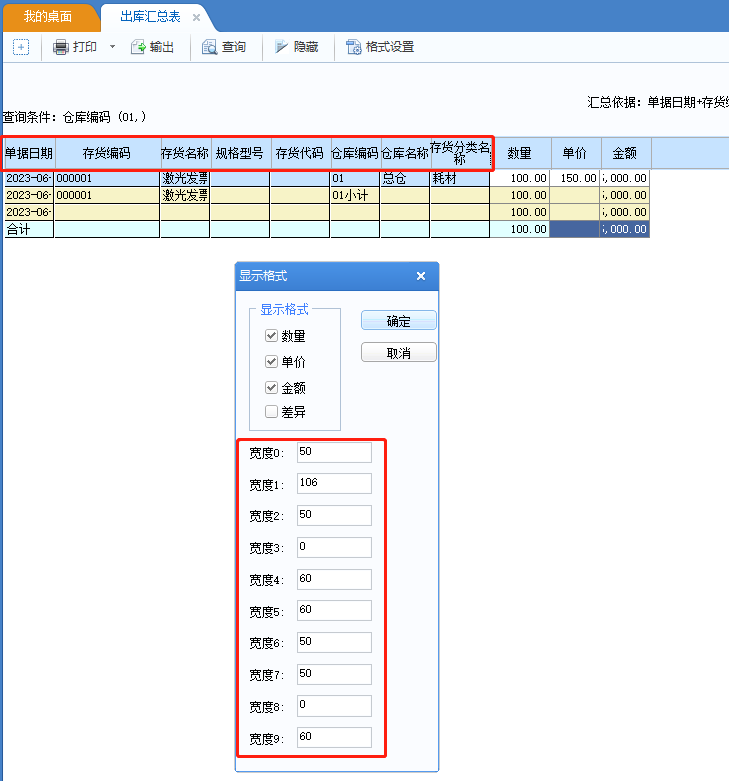The width and height of the screenshot is (729, 781).
Task: Click the 宽度9 input field
Action: [334, 737]
